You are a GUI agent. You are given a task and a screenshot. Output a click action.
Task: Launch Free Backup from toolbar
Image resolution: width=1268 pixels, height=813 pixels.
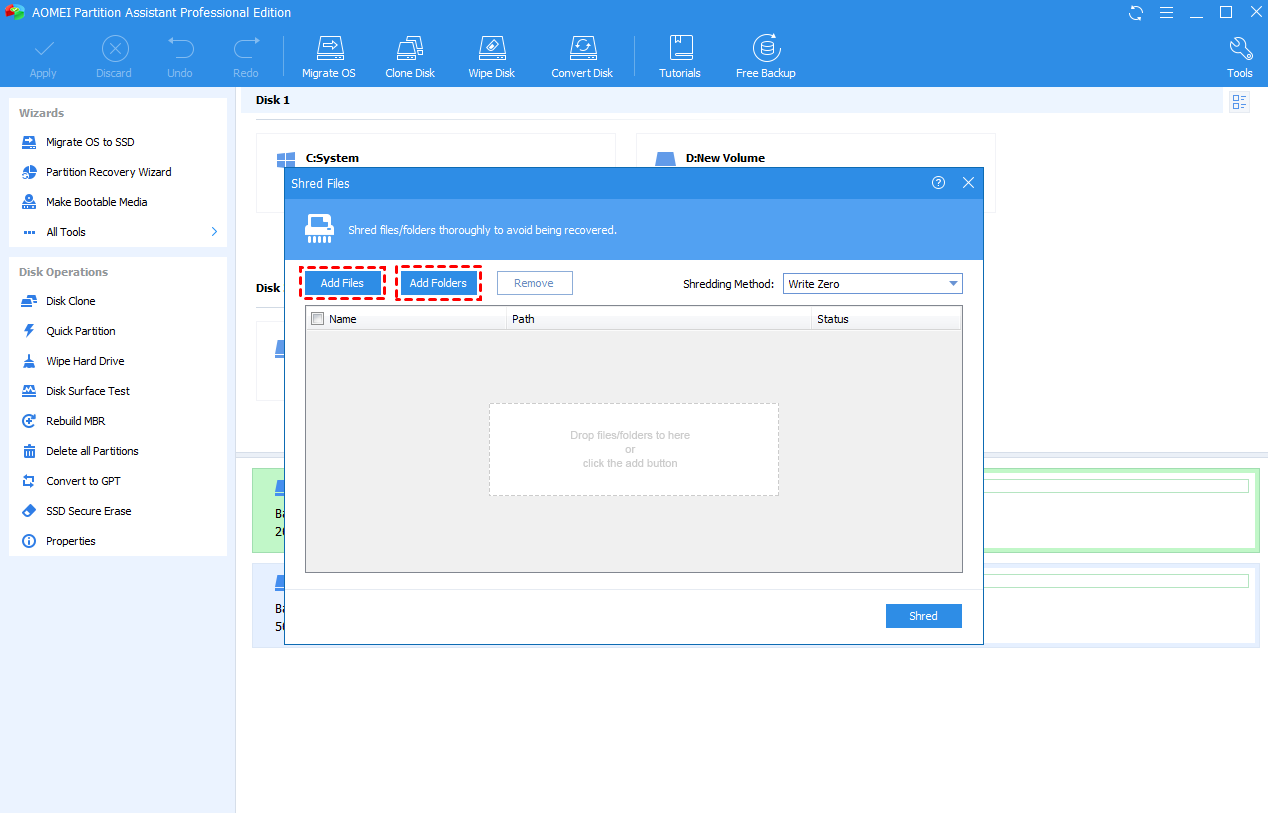[x=766, y=57]
